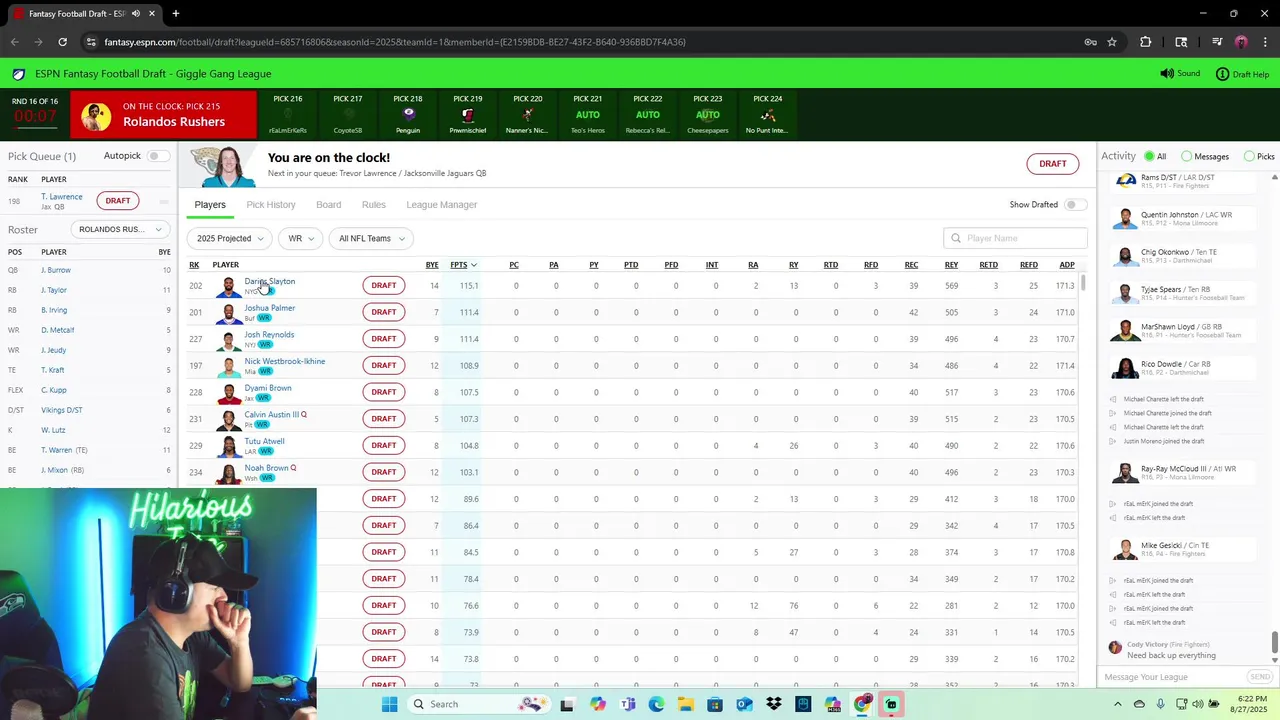Viewport: 1280px width, 720px height.
Task: Sort by FPTS column arrow
Action: click(x=474, y=265)
